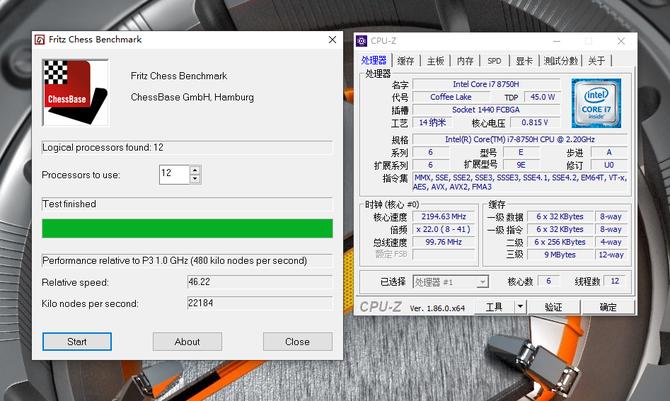Decrease the Processors to use value with the down arrow
The width and height of the screenshot is (670, 401).
pos(195,179)
